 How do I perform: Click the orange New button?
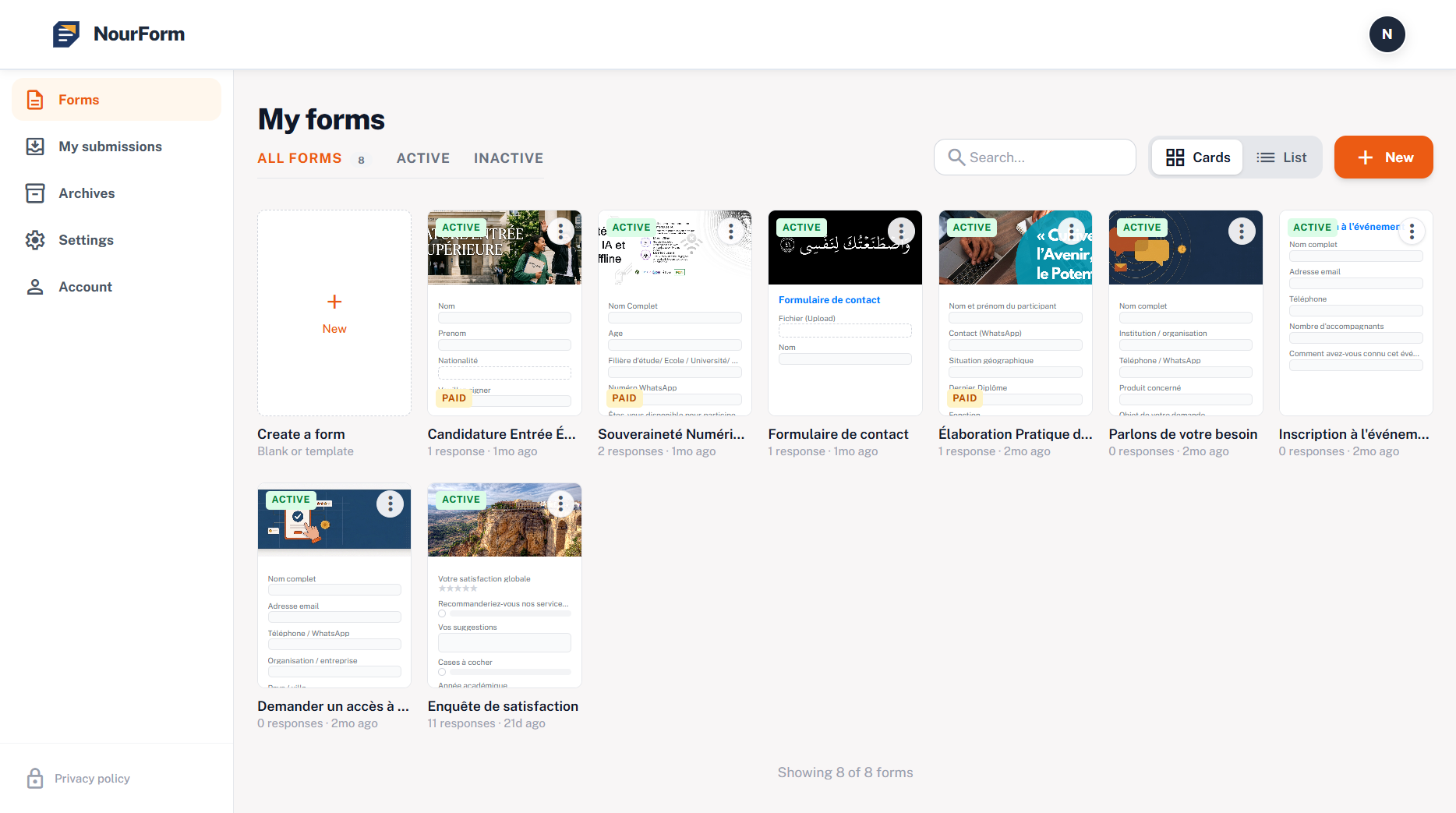[x=1384, y=157]
